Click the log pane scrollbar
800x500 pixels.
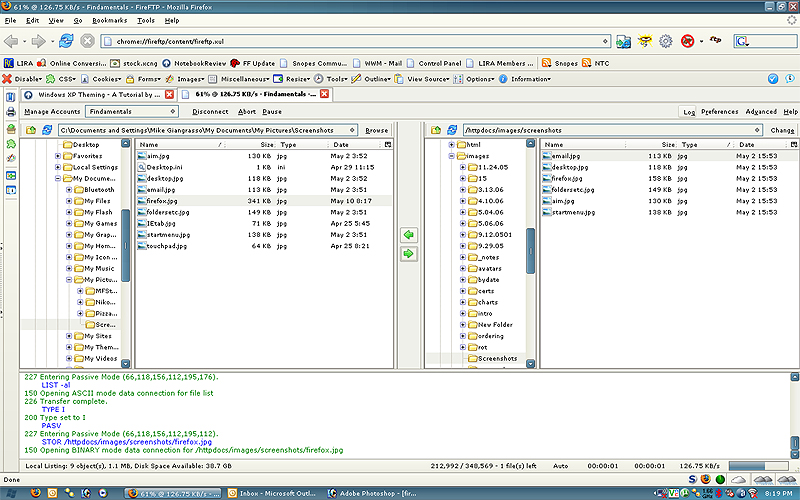pos(794,443)
